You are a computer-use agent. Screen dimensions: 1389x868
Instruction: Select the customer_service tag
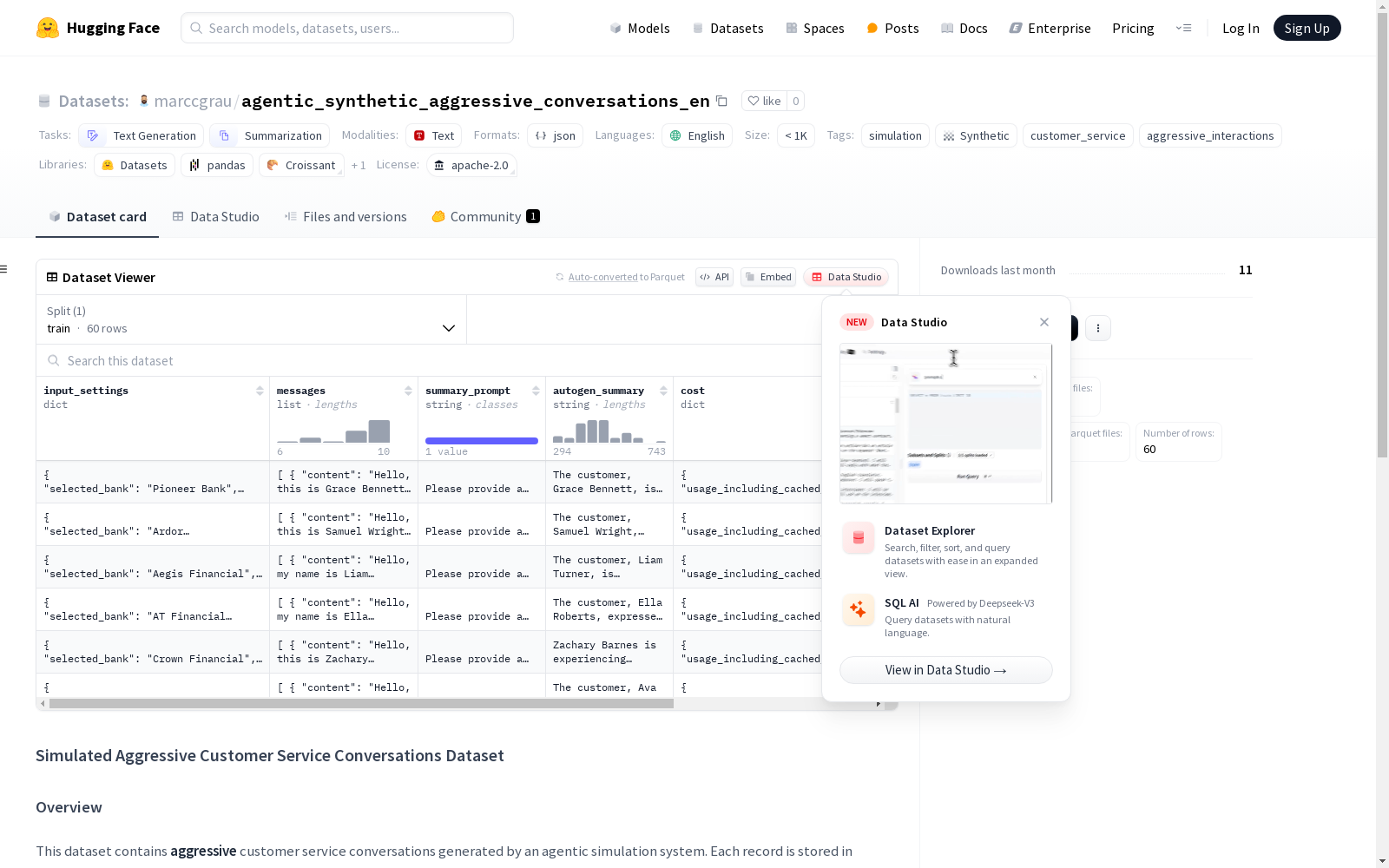tap(1077, 135)
